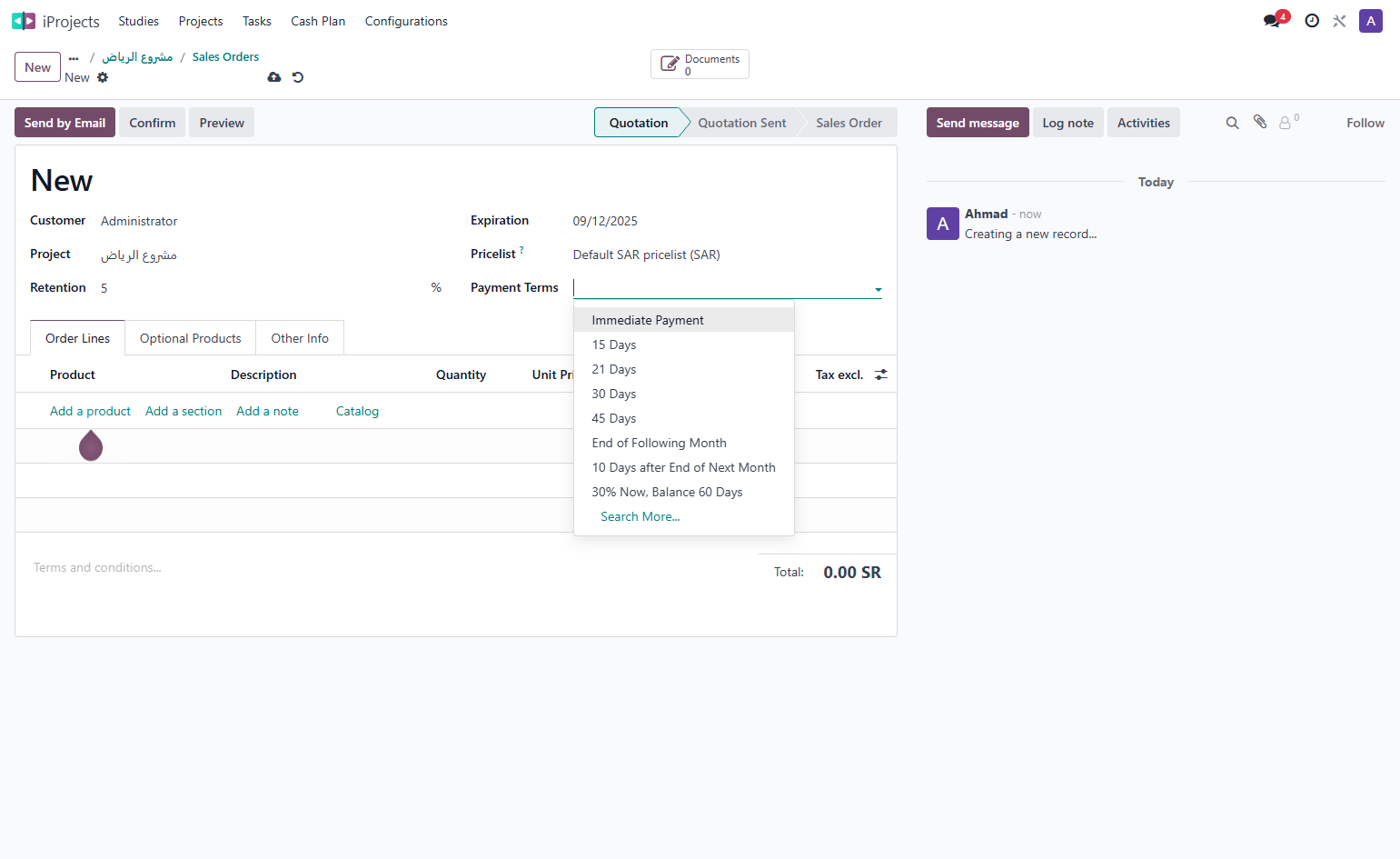The height and width of the screenshot is (859, 1400).
Task: Open the Documents smart button
Action: coord(700,65)
